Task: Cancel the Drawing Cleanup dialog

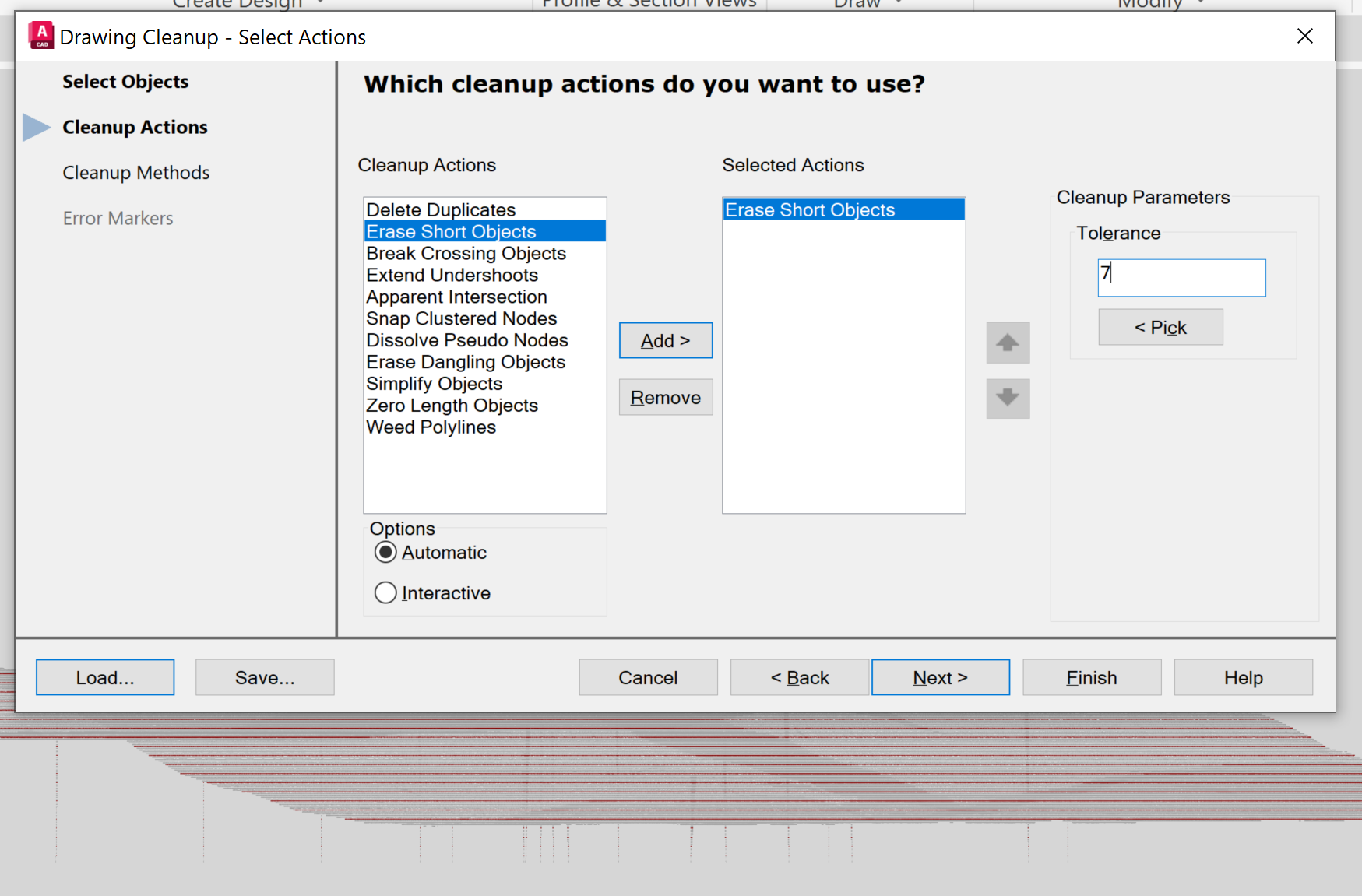Action: (648, 678)
